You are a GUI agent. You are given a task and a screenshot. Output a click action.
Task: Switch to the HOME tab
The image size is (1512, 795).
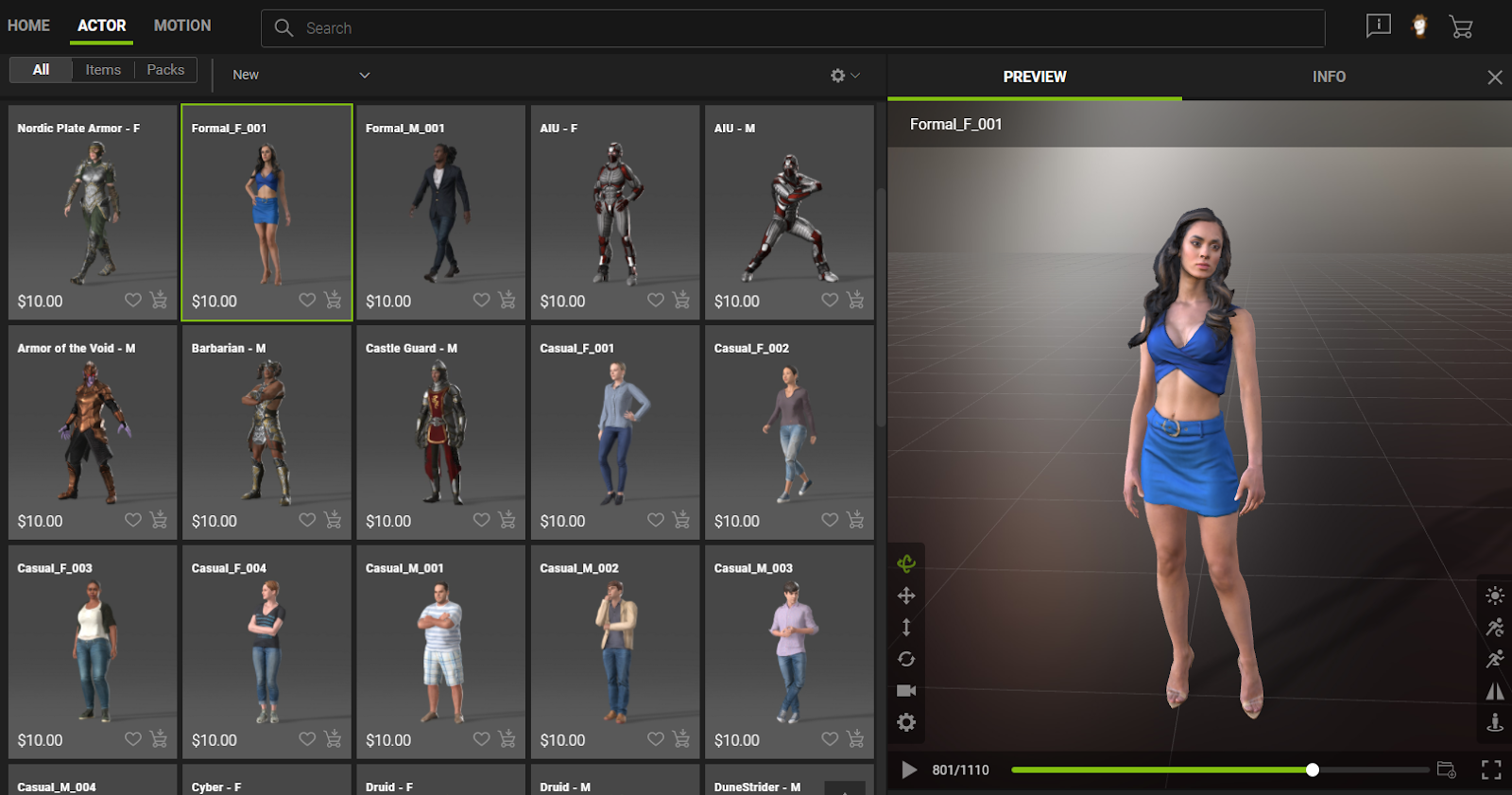click(28, 26)
